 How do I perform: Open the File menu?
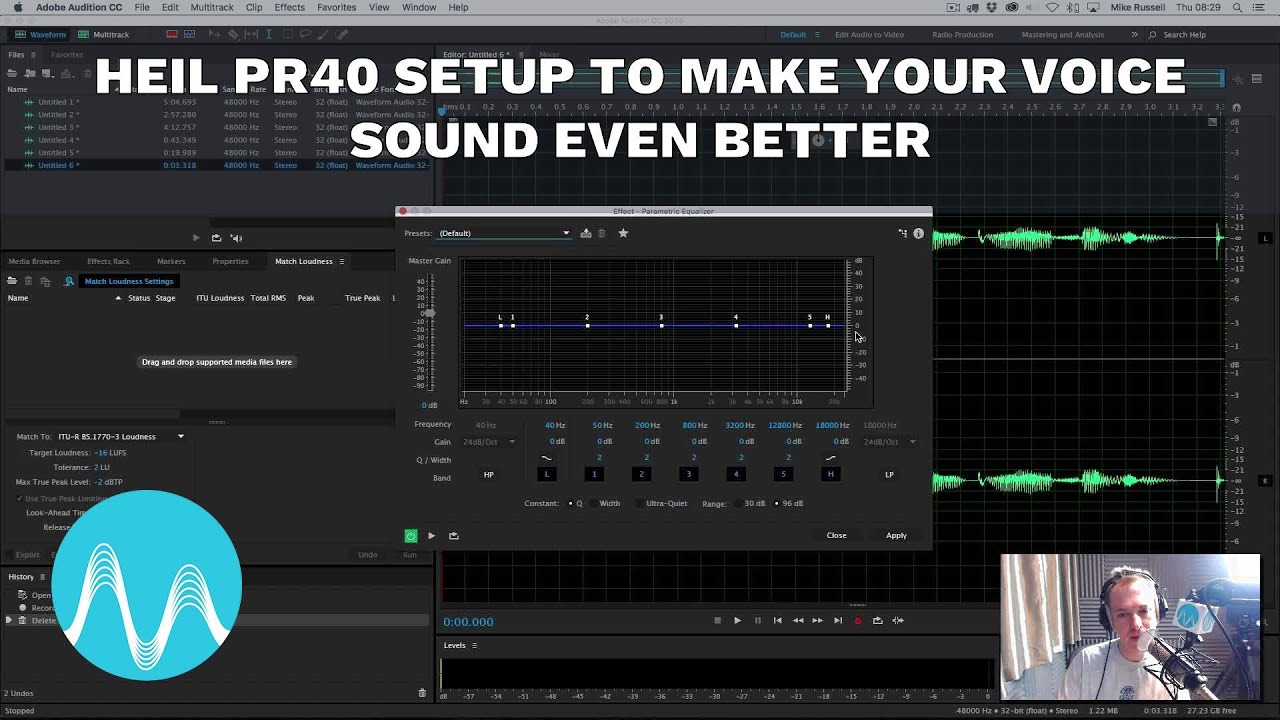142,7
